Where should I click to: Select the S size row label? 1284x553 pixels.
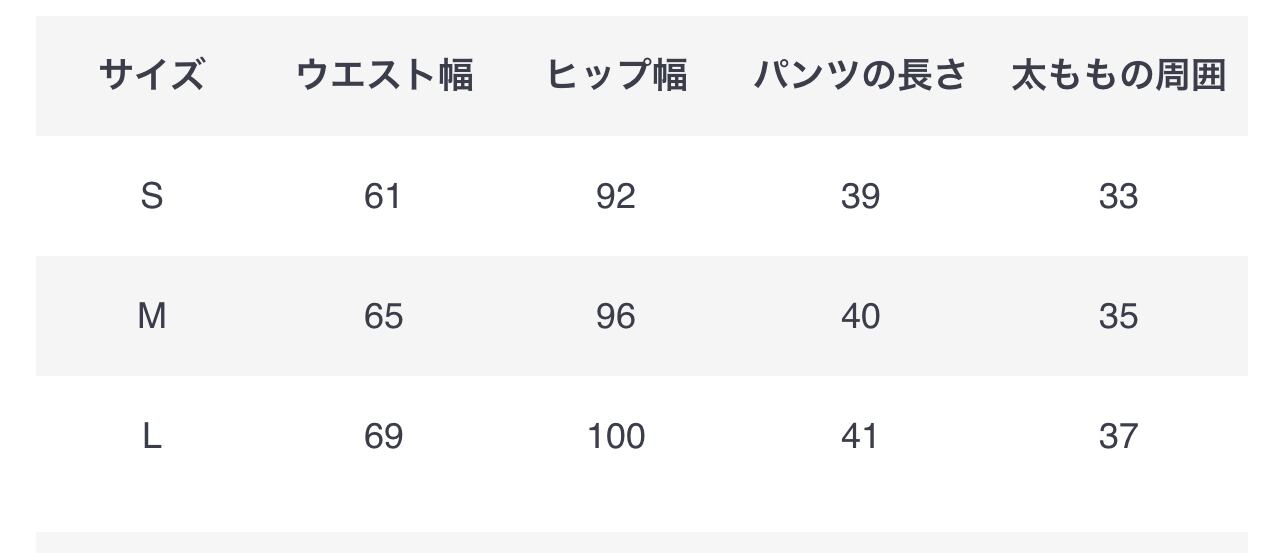[x=152, y=196]
